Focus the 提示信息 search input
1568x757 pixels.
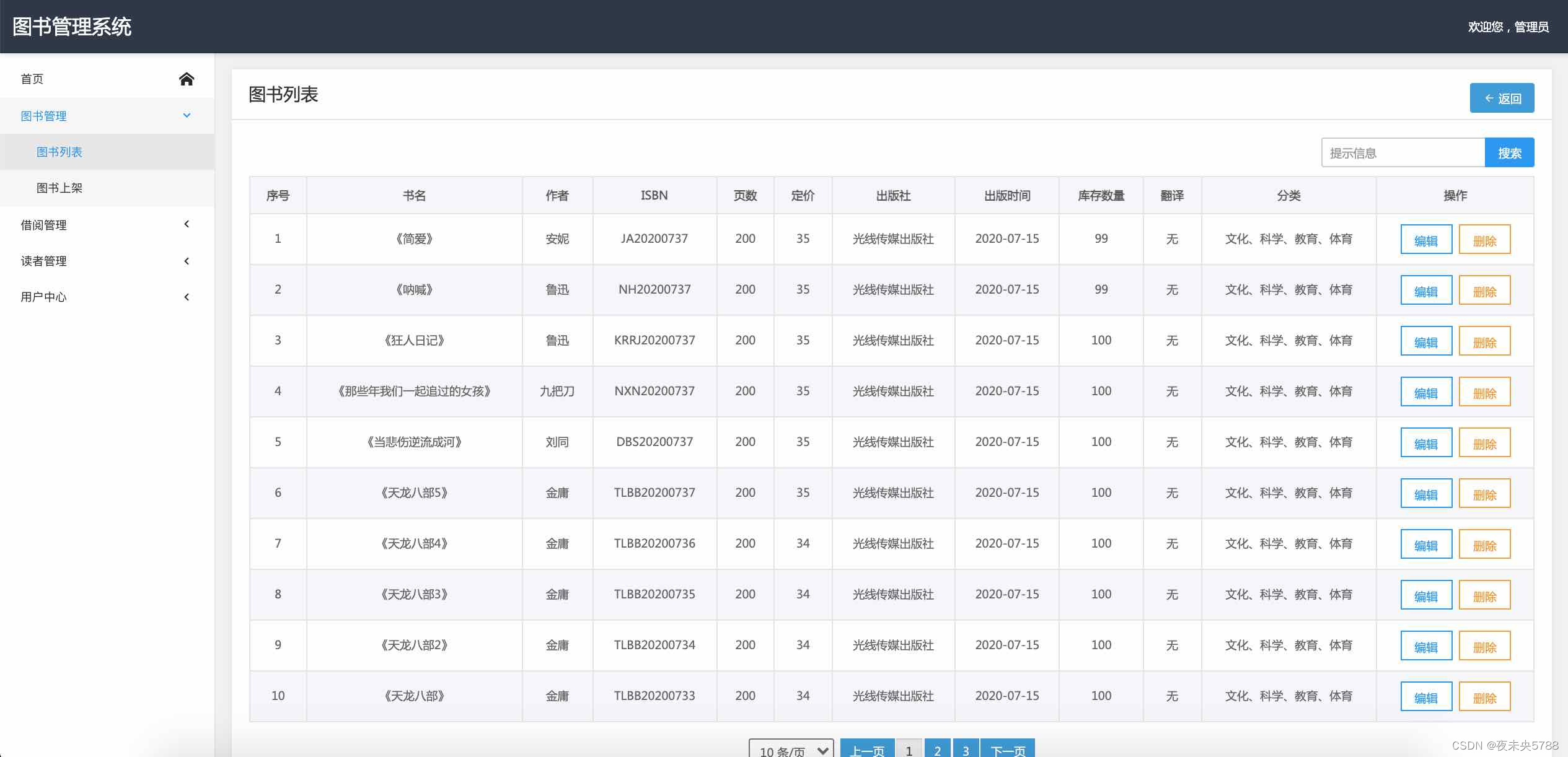(1403, 152)
